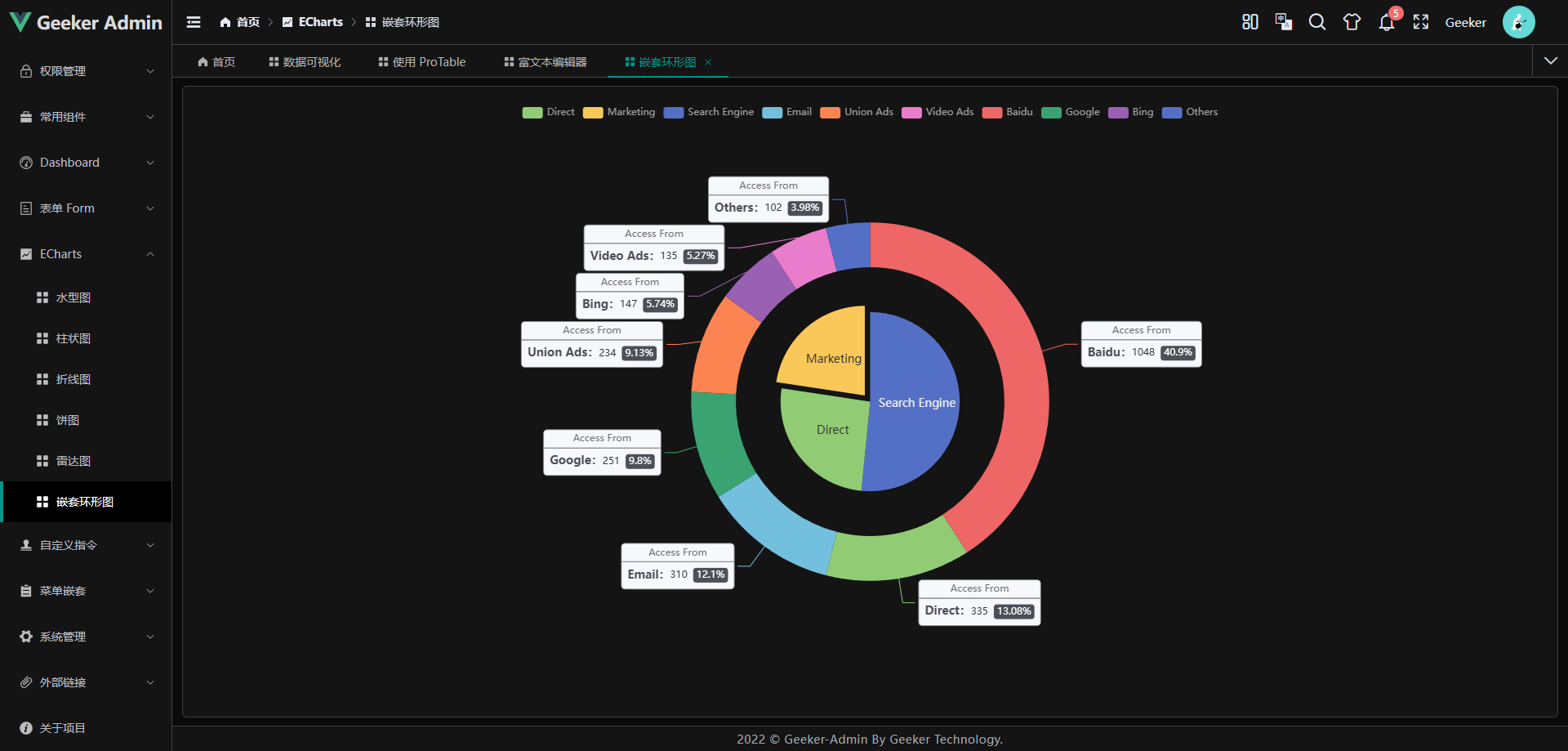Toggle Search Engine legend item
The height and width of the screenshot is (751, 1568).
(708, 112)
